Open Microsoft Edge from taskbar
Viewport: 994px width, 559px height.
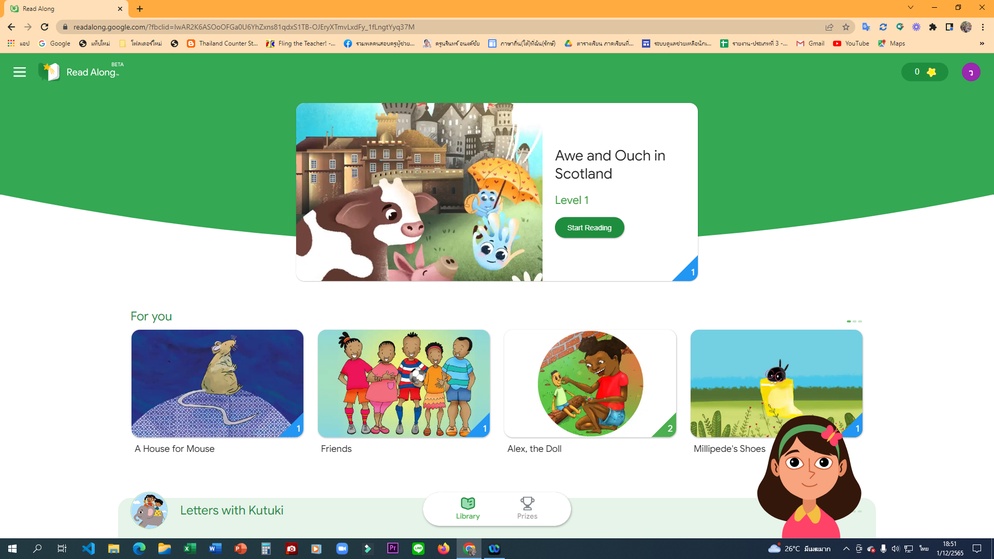tap(139, 548)
